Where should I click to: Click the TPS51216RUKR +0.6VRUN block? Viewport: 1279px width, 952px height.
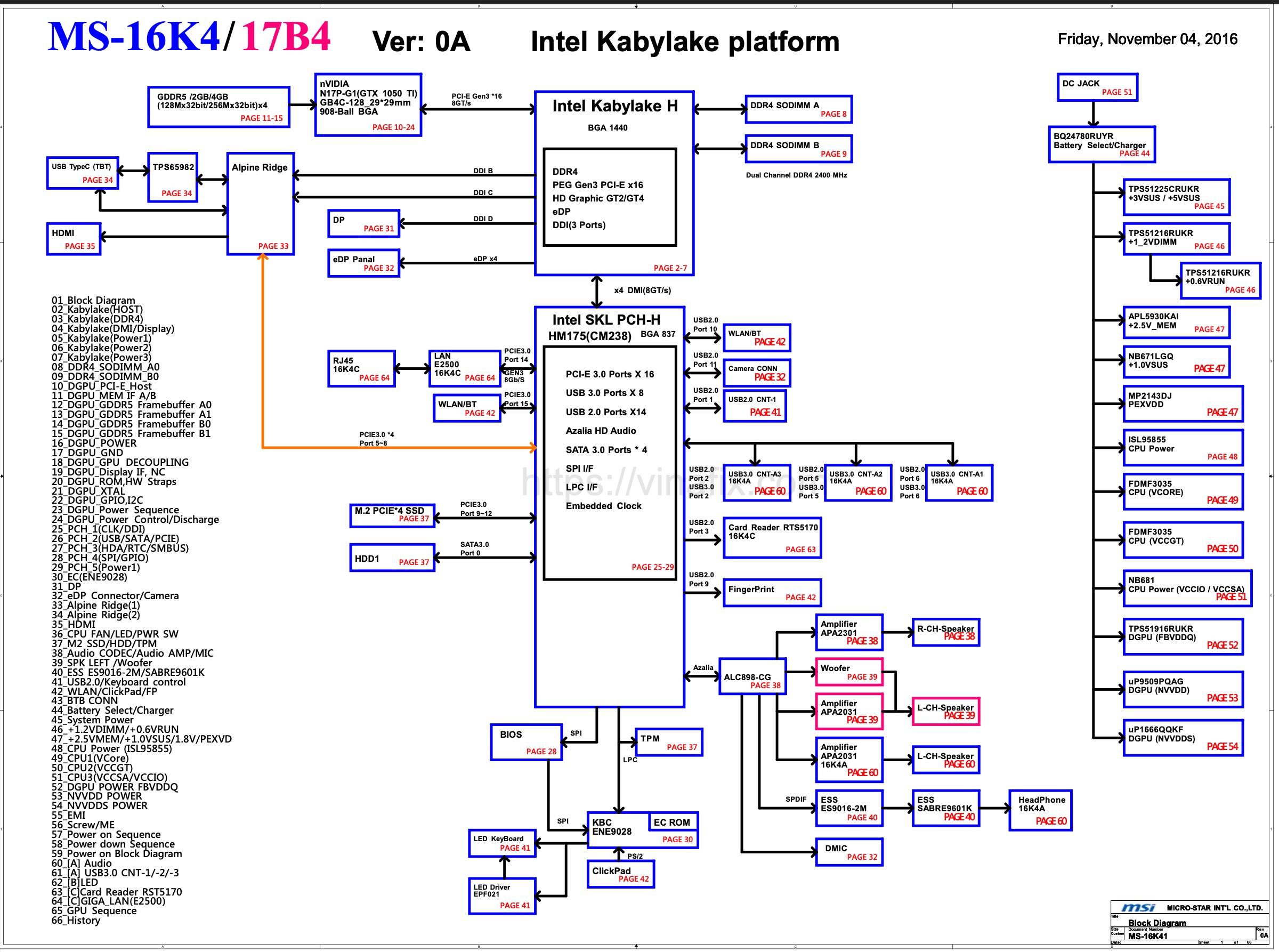tap(1221, 281)
